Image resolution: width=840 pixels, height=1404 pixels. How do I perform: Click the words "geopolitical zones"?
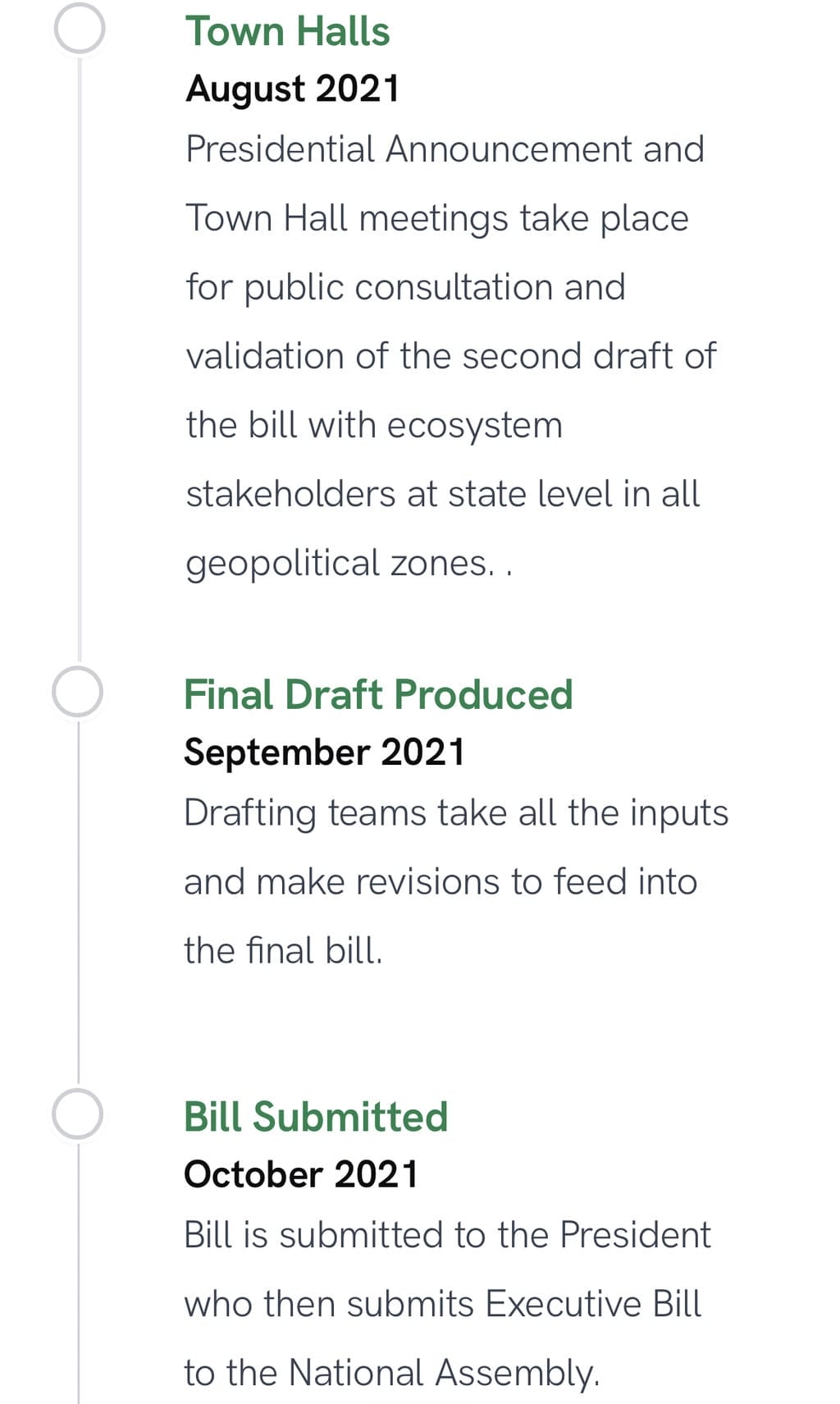click(340, 564)
